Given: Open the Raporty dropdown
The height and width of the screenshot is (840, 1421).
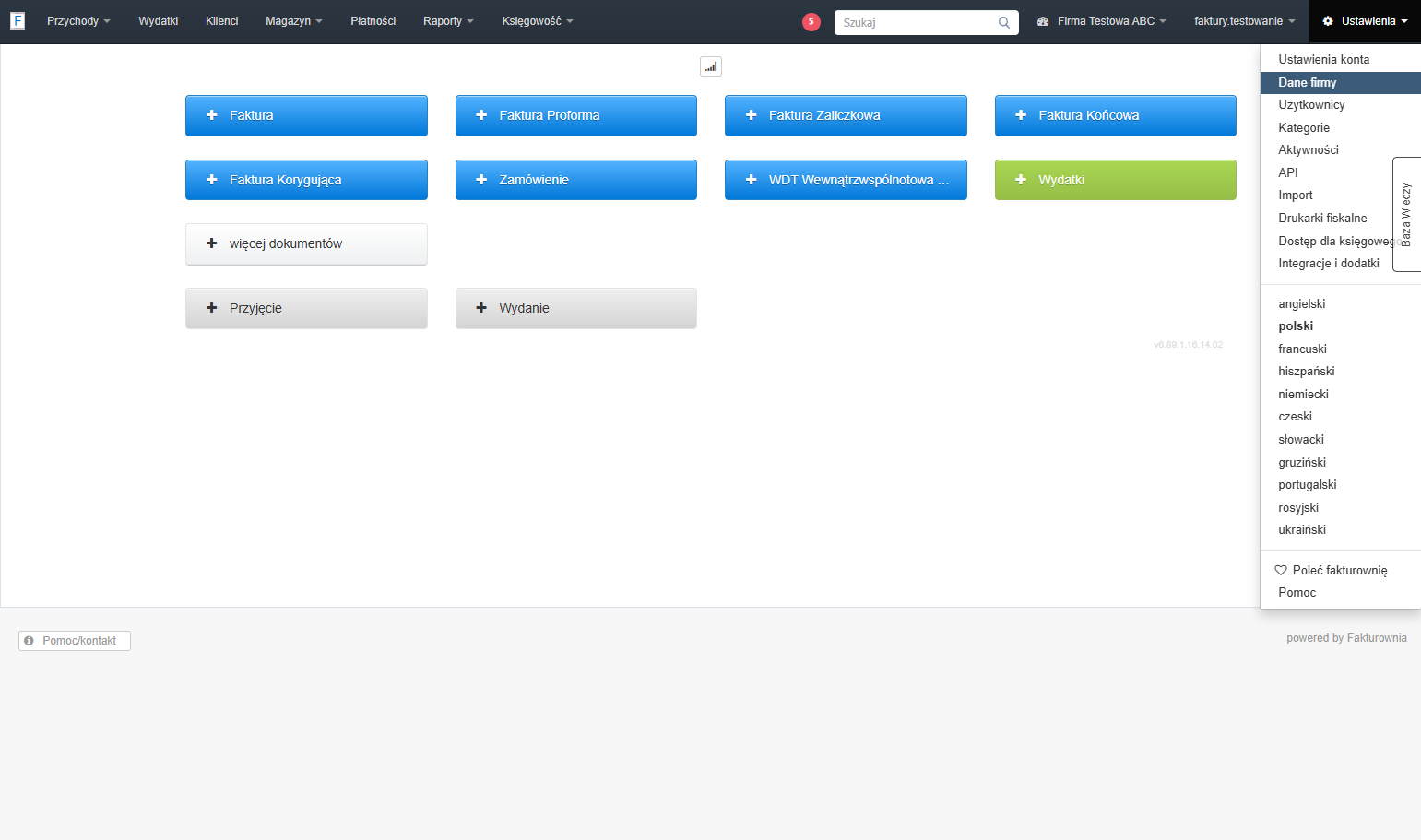Looking at the screenshot, I should pos(448,21).
